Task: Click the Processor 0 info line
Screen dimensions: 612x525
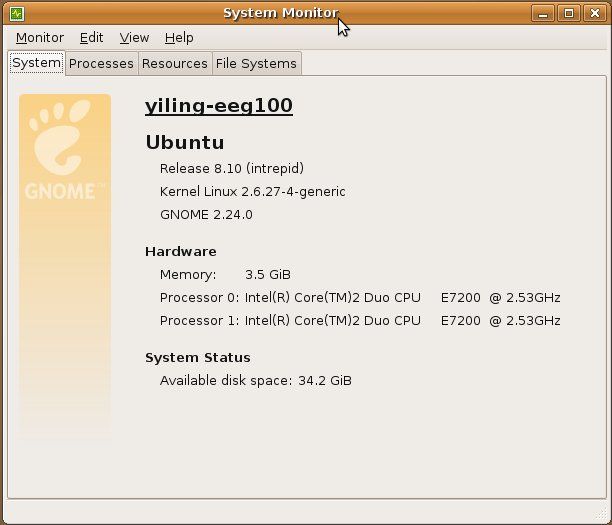Action: tap(360, 297)
